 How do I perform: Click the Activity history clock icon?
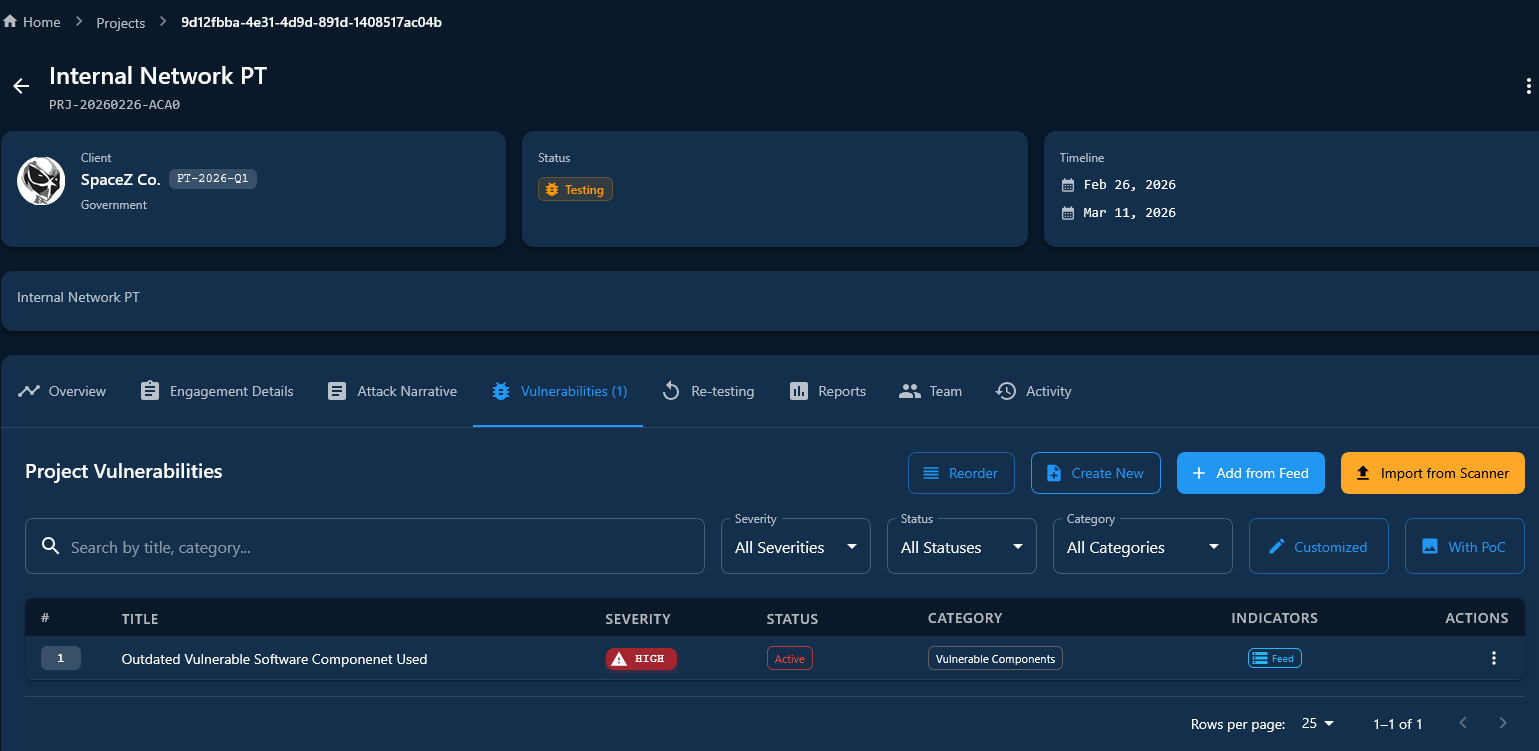pos(1006,391)
